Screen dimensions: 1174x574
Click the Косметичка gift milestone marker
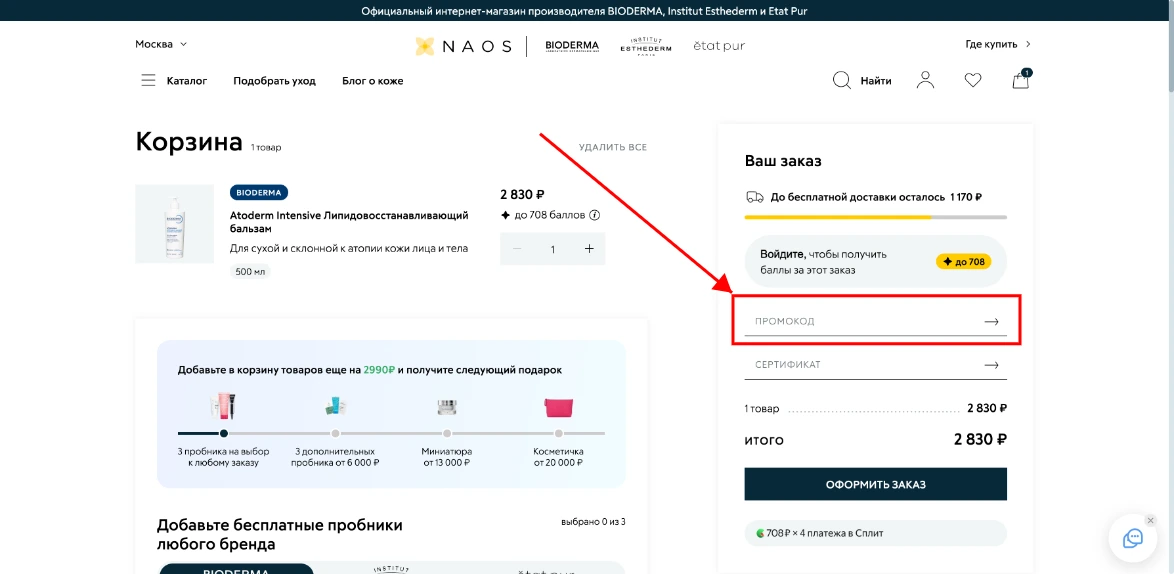click(x=559, y=433)
